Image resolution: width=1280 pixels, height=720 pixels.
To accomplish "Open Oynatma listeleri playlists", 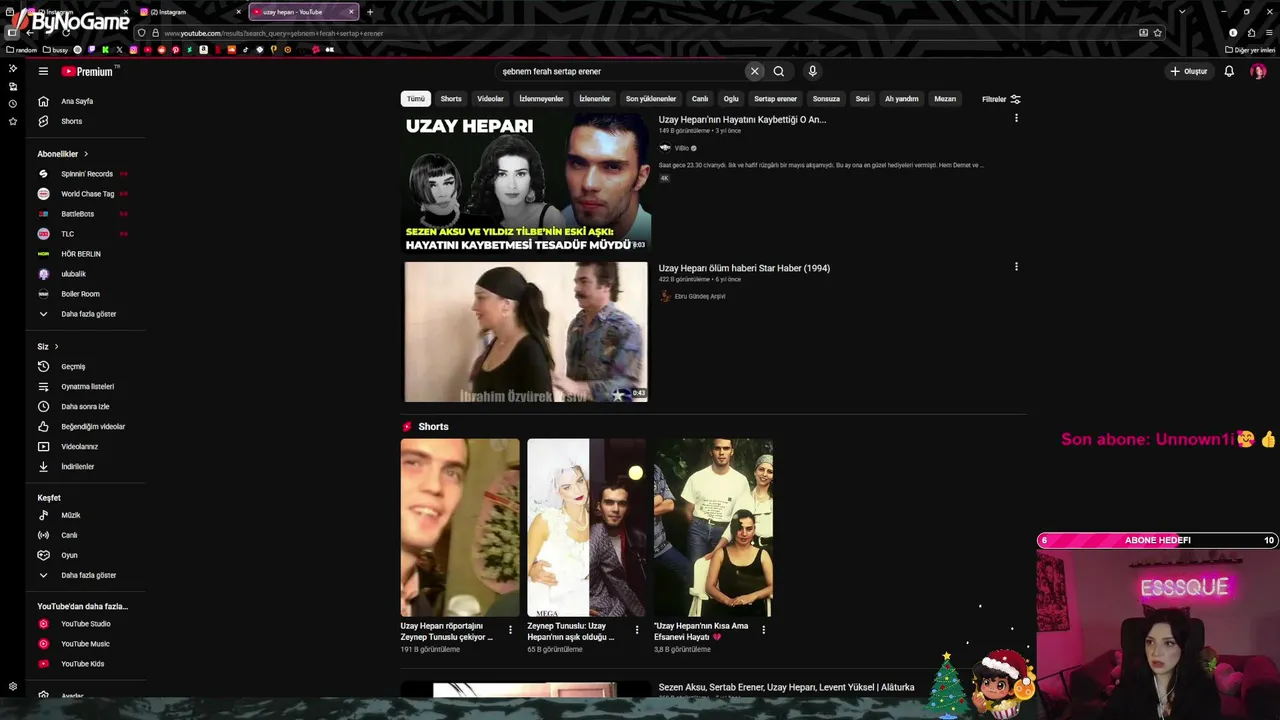I will pyautogui.click(x=85, y=387).
